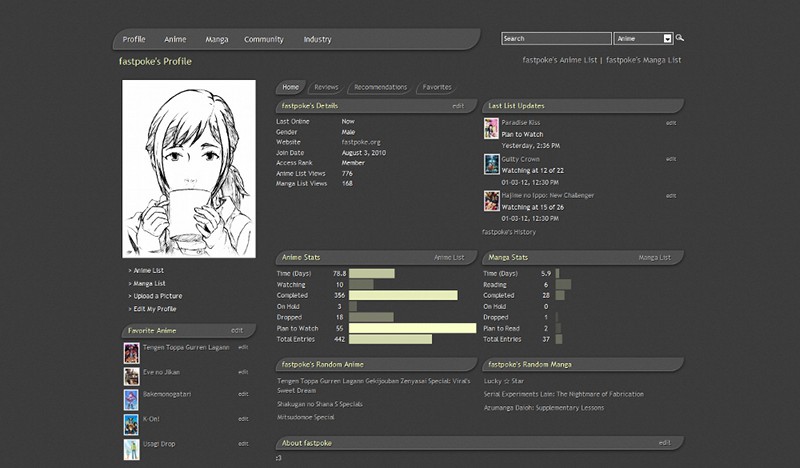Viewport: 800px width, 468px height.
Task: Click the anime Completed stats bar
Action: [x=403, y=295]
